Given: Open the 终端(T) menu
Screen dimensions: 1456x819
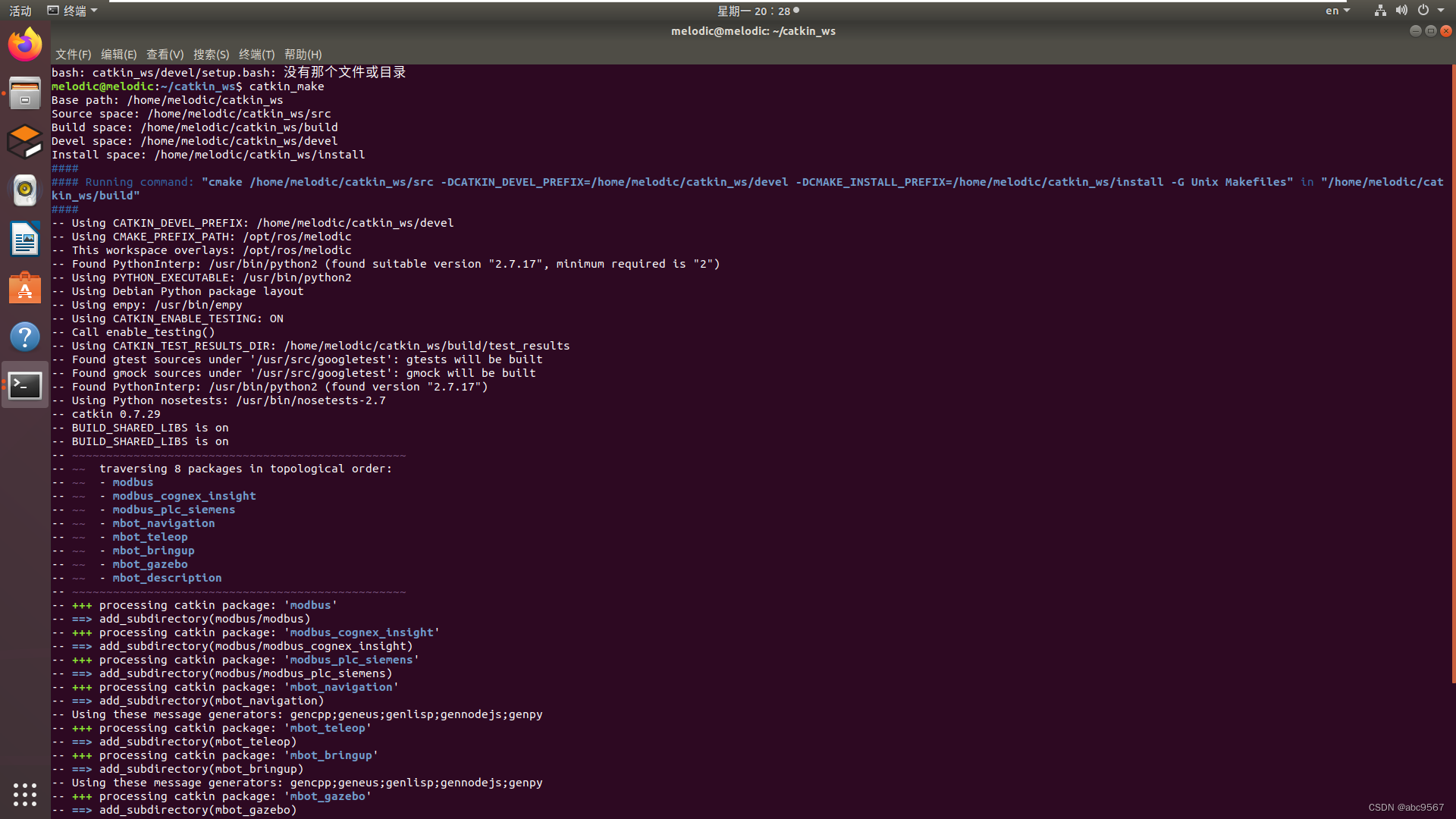Looking at the screenshot, I should coord(256,55).
